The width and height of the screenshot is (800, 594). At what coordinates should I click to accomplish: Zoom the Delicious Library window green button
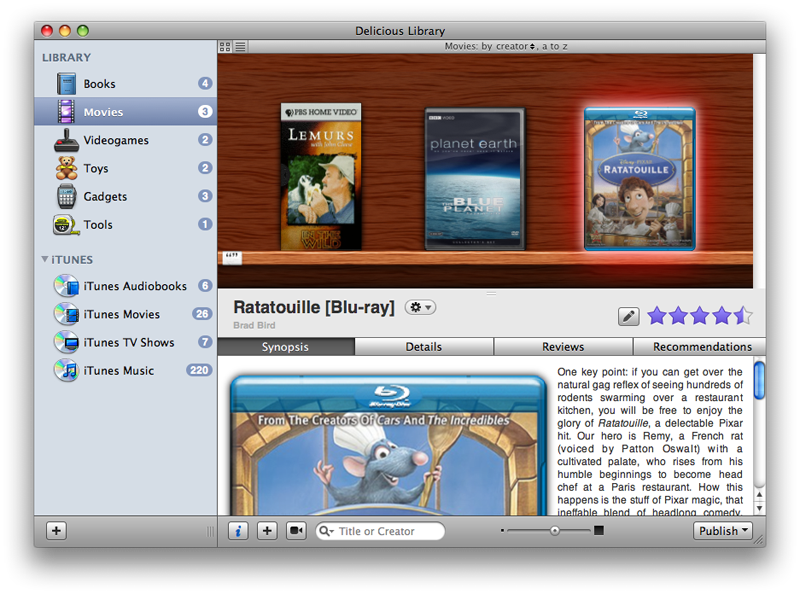point(83,31)
